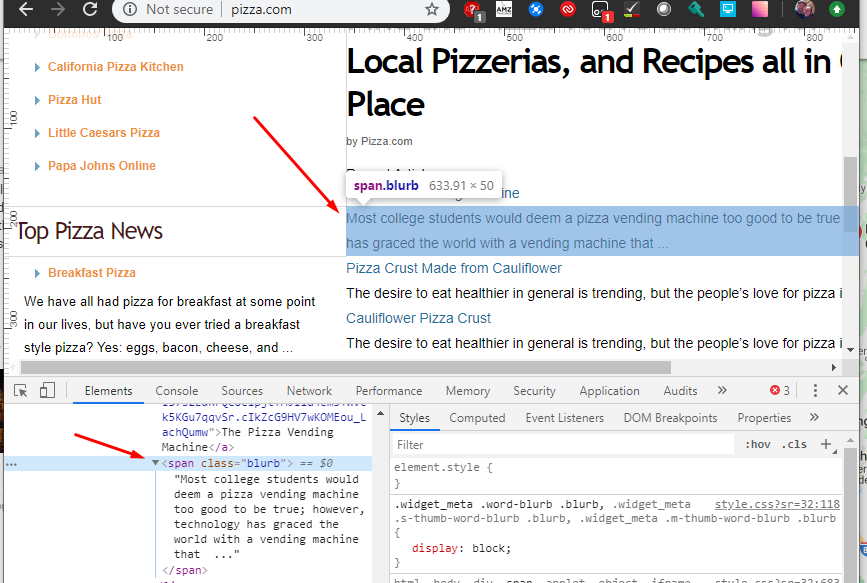Screen dimensions: 867x583
Task: Open the green hammer extension icon
Action: coord(696,9)
